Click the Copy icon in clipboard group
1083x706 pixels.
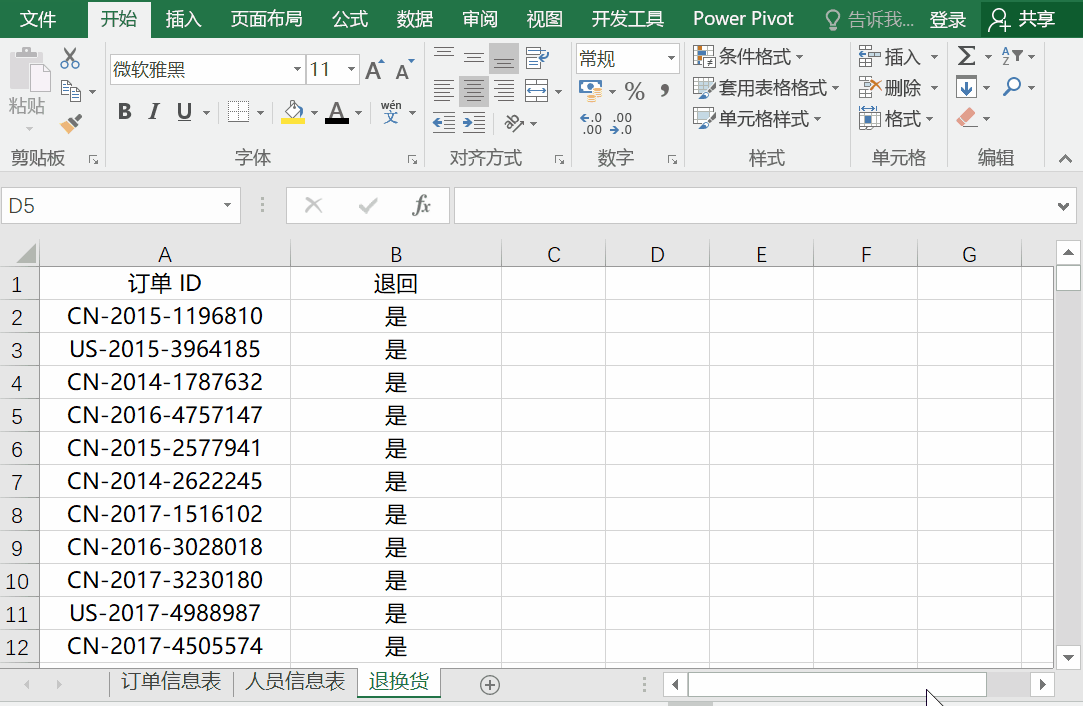pyautogui.click(x=70, y=91)
